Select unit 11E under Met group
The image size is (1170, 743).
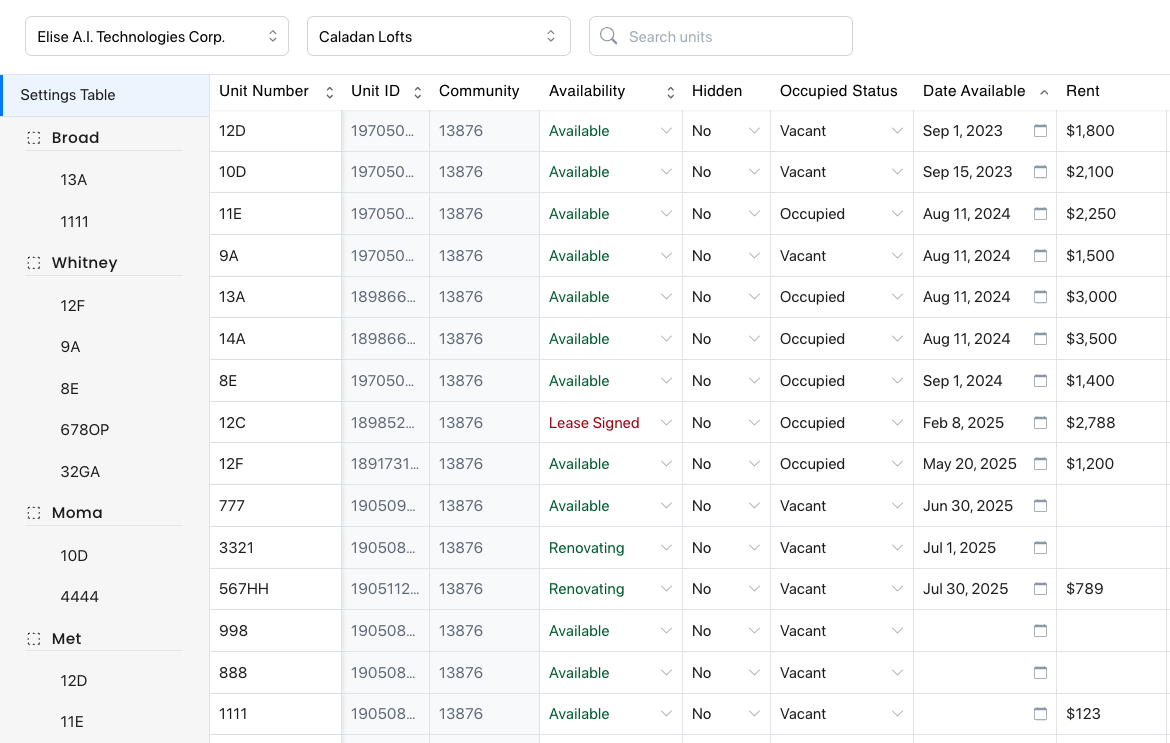tap(72, 722)
